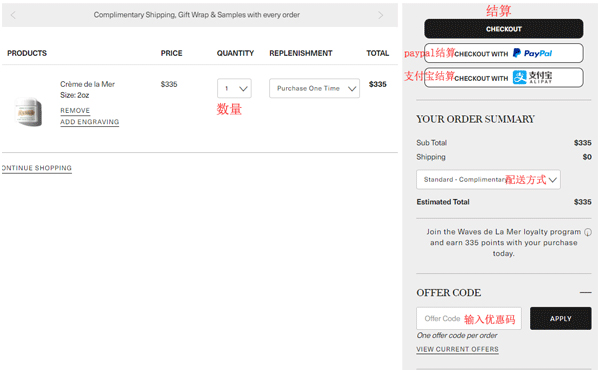Apply the offer code

click(561, 318)
